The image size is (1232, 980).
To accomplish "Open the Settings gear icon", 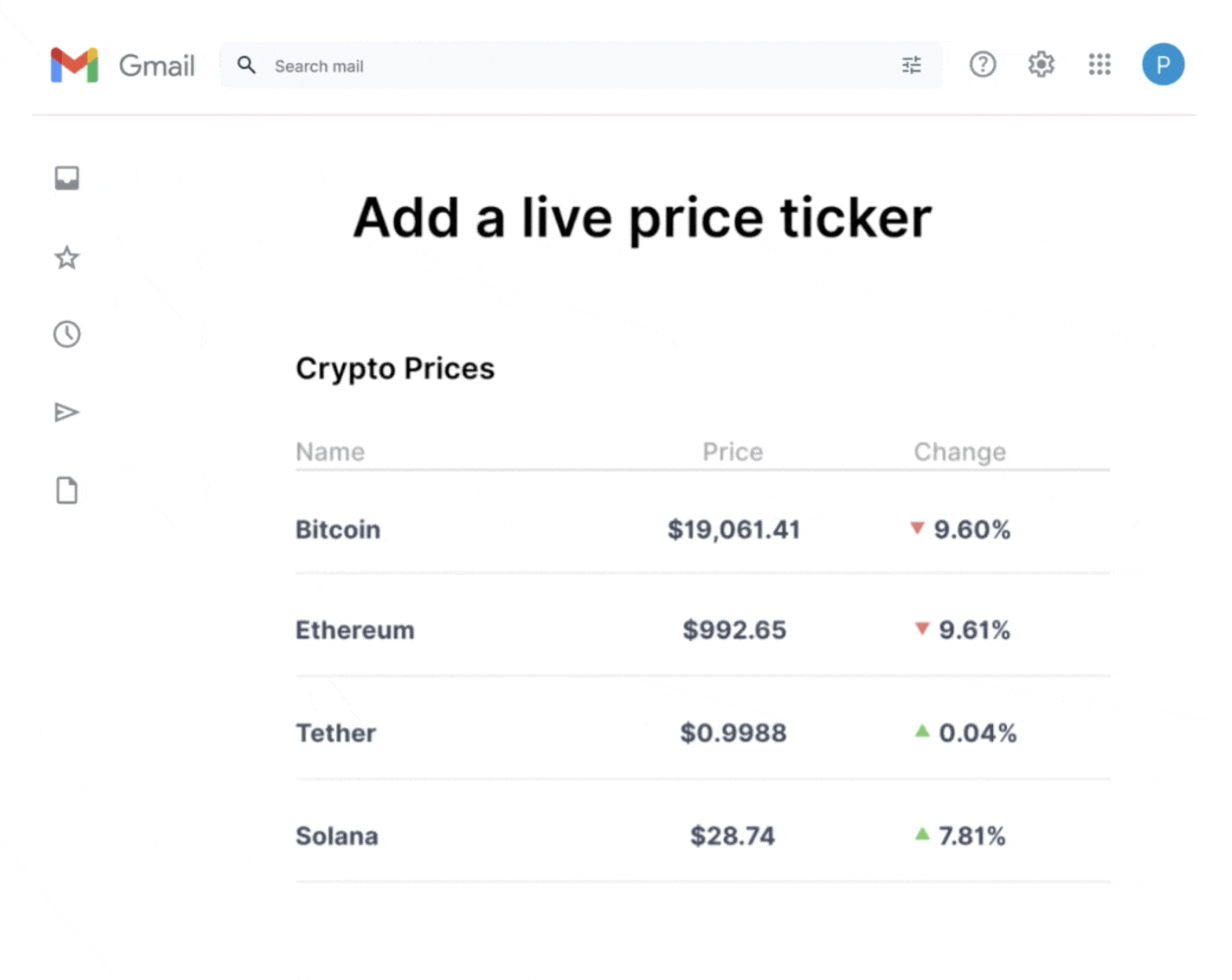I will [x=1041, y=65].
